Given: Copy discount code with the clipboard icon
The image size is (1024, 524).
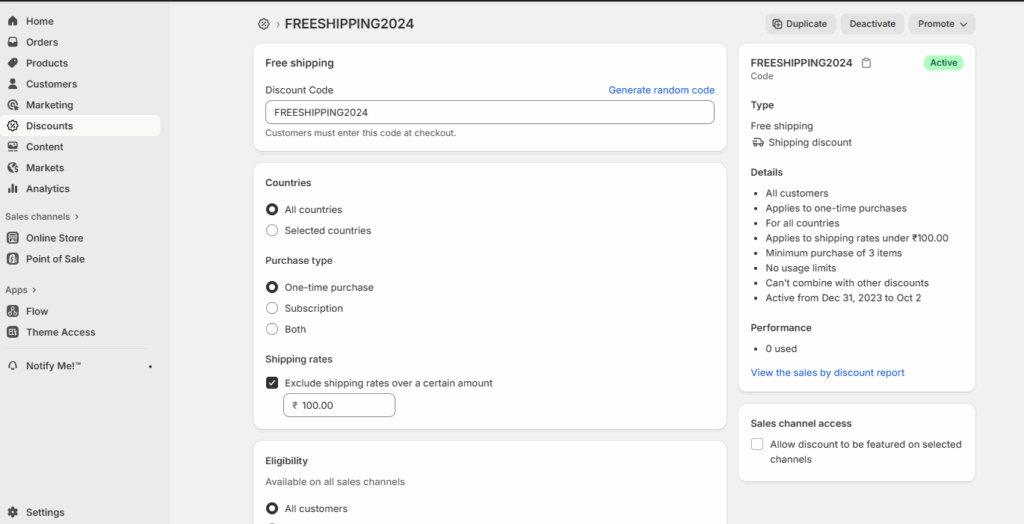Looking at the screenshot, I should pos(866,63).
